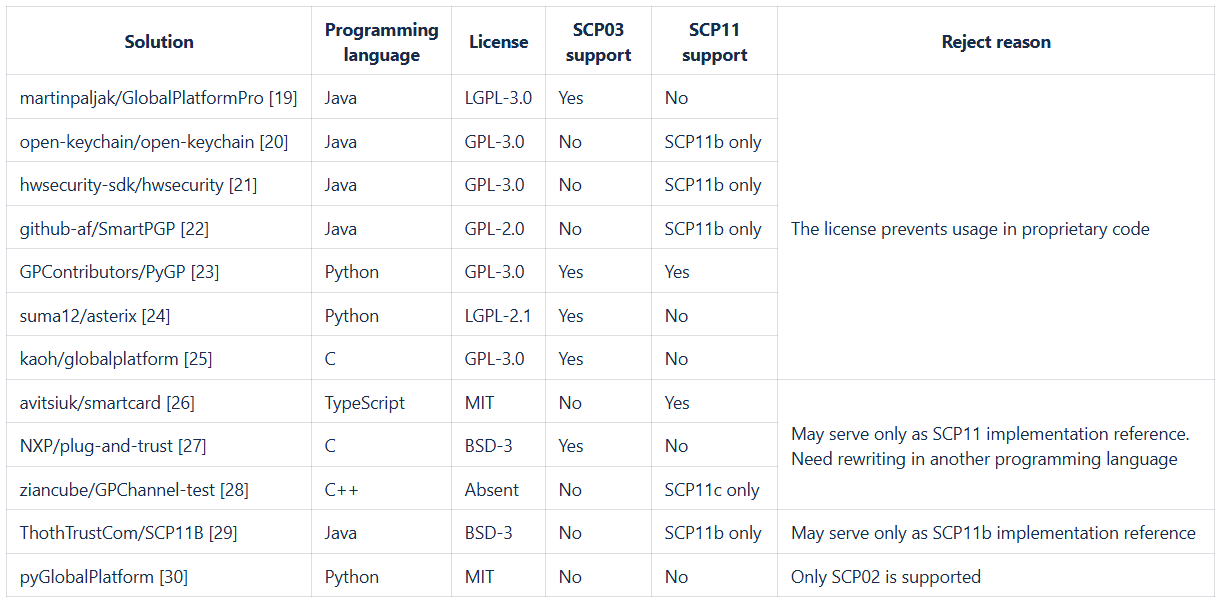Click the SCP03 support header
This screenshot has width=1221, height=603.
[x=598, y=43]
